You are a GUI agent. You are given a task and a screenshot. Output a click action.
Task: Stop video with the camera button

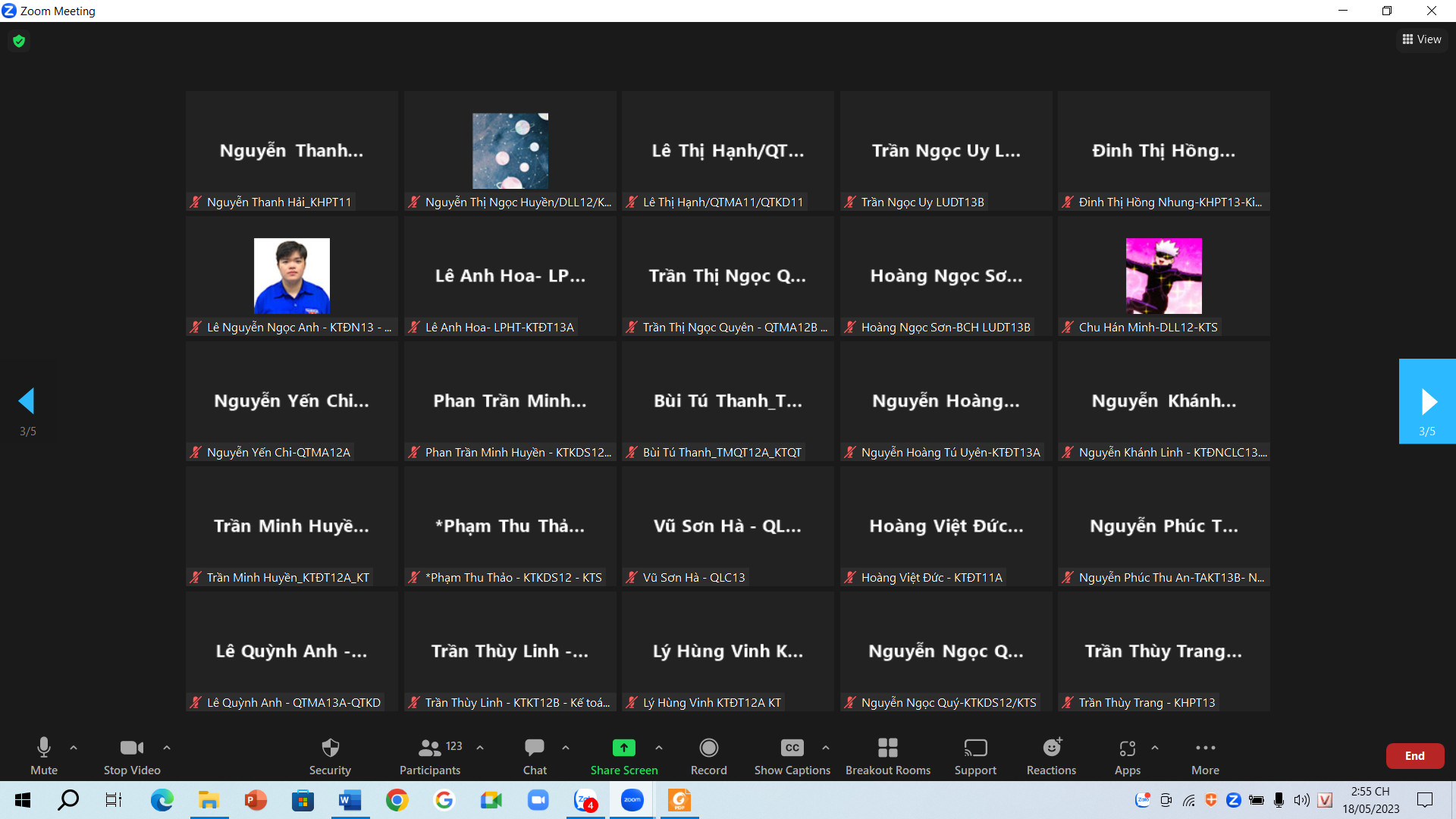point(132,756)
